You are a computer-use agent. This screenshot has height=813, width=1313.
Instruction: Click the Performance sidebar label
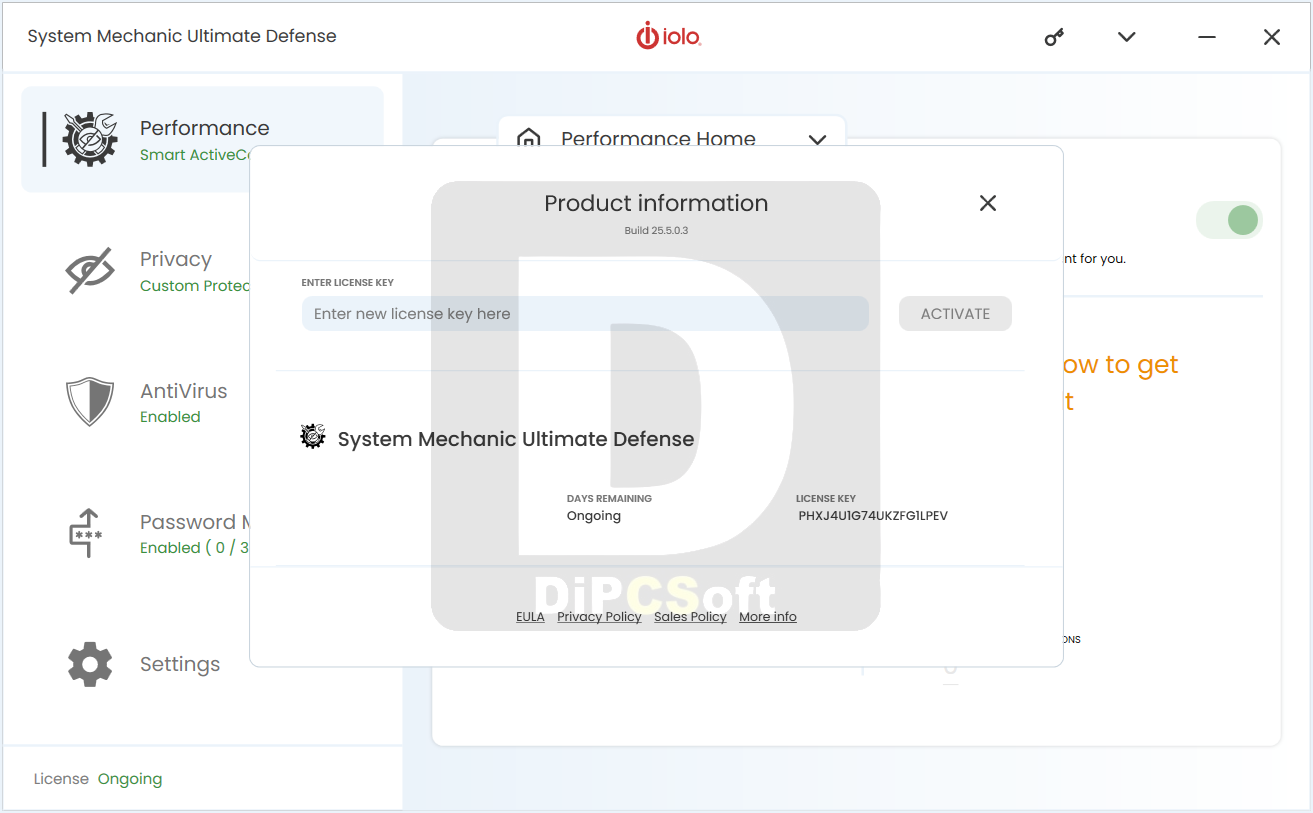(x=204, y=128)
